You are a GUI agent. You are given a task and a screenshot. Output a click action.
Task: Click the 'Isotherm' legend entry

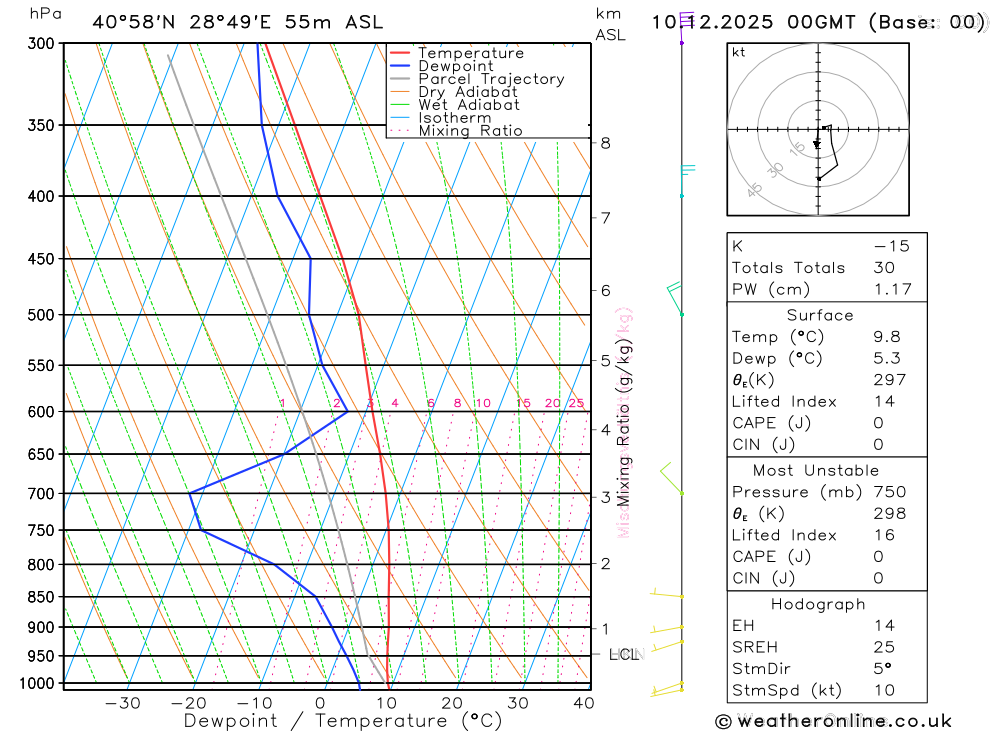(455, 118)
